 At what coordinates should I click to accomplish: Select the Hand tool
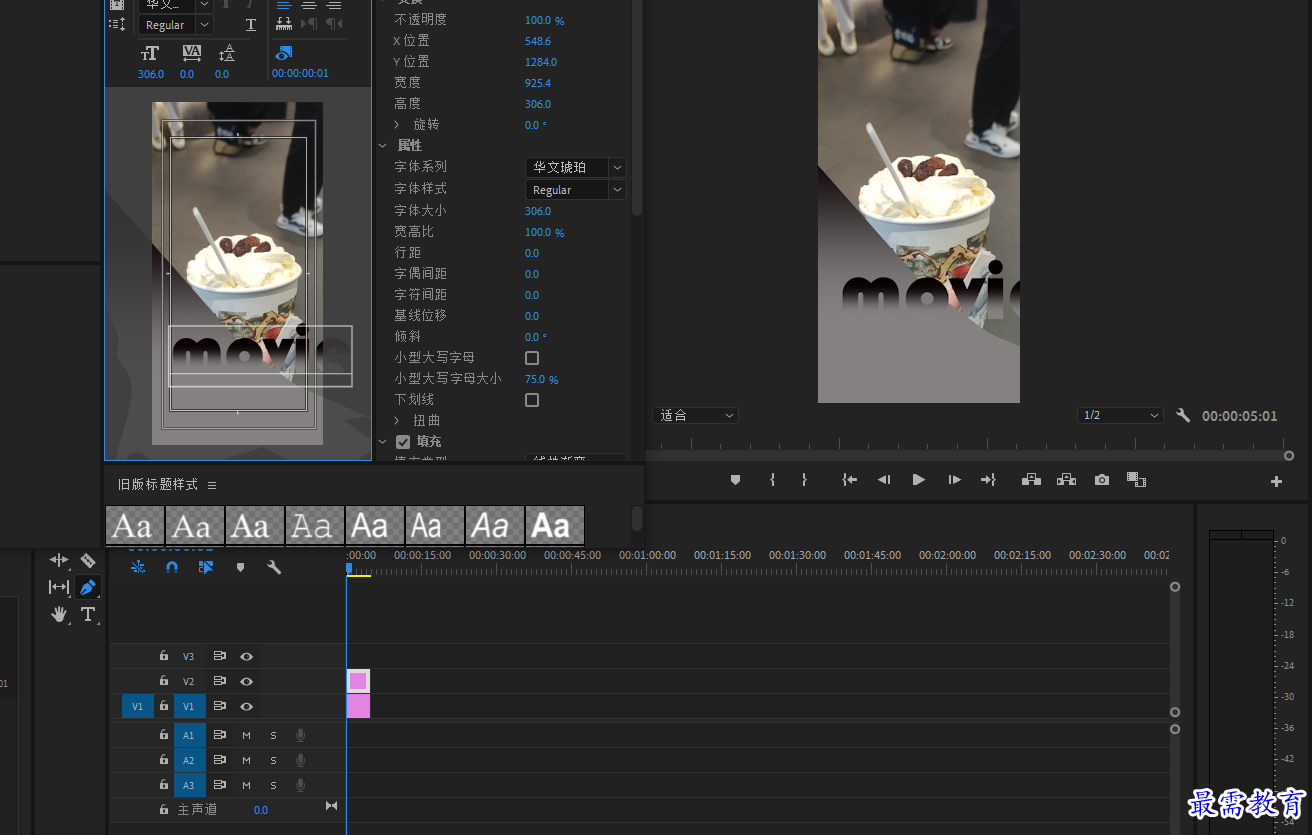click(x=59, y=614)
